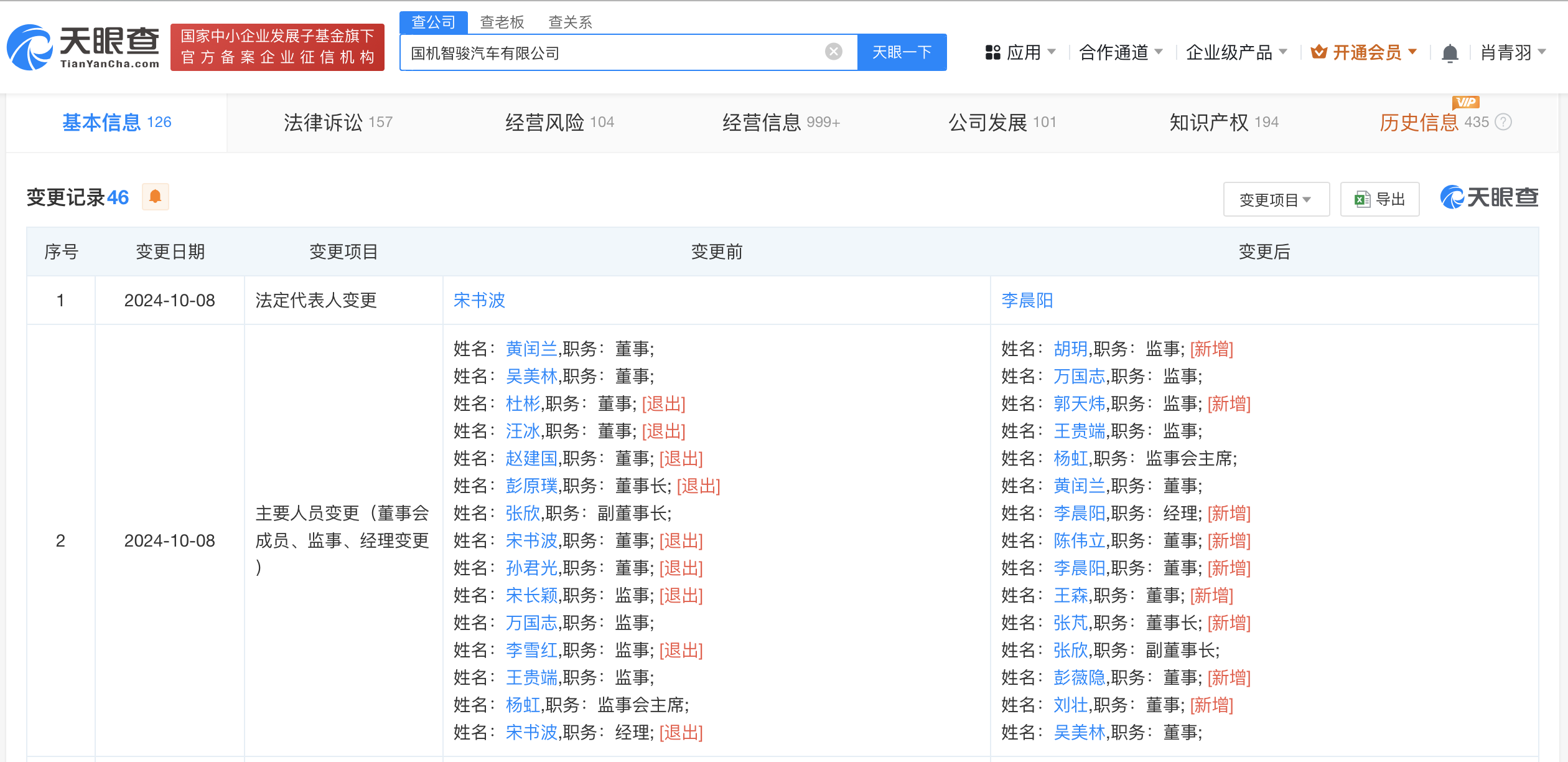The width and height of the screenshot is (1568, 762).
Task: Select the 基本信息 tab
Action: click(x=117, y=123)
